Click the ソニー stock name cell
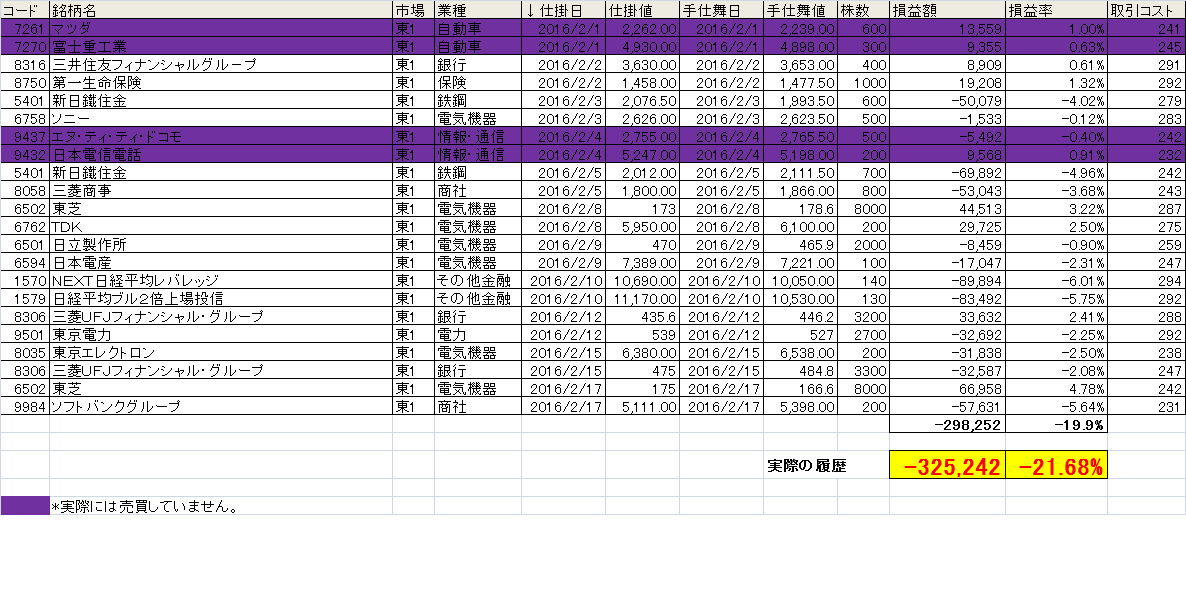Image resolution: width=1186 pixels, height=605 pixels. point(221,118)
